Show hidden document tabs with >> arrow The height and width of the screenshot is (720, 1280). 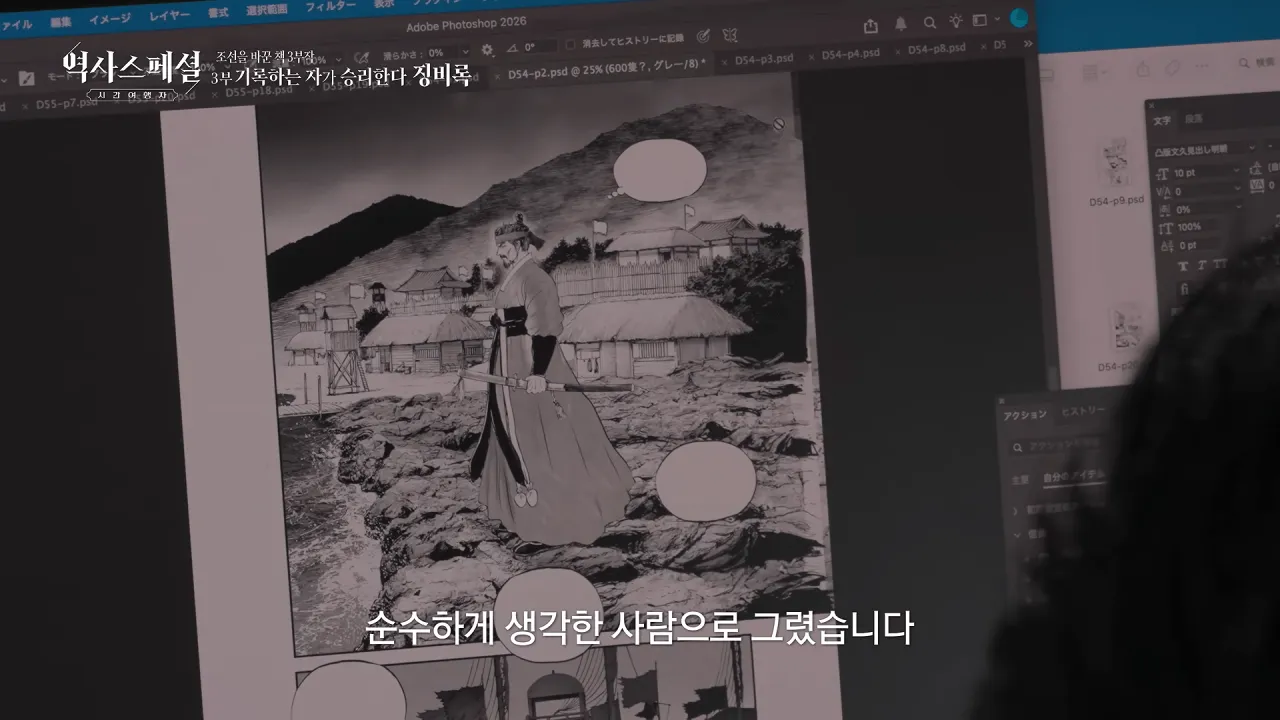point(1028,44)
